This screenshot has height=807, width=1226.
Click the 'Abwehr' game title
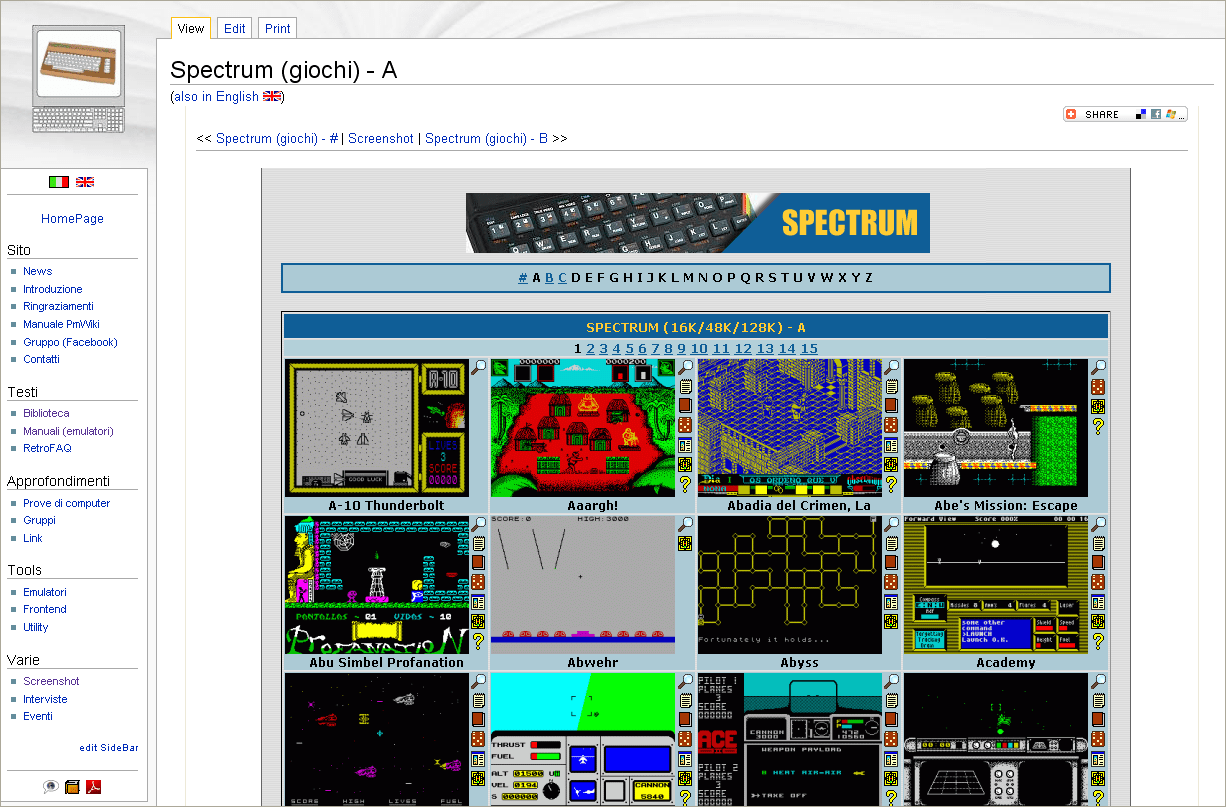pyautogui.click(x=593, y=663)
